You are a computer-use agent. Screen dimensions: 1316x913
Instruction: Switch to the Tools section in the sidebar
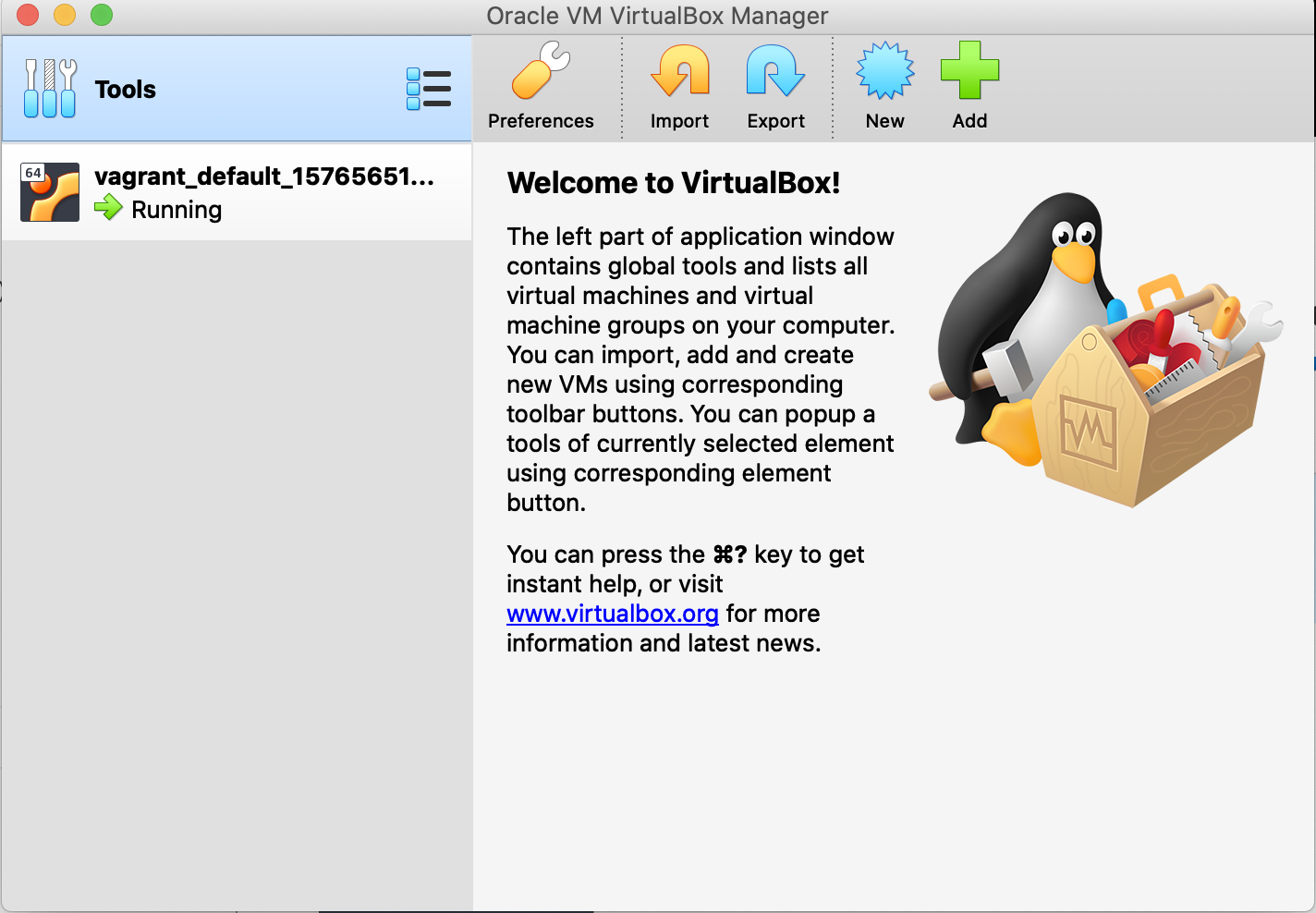click(125, 88)
